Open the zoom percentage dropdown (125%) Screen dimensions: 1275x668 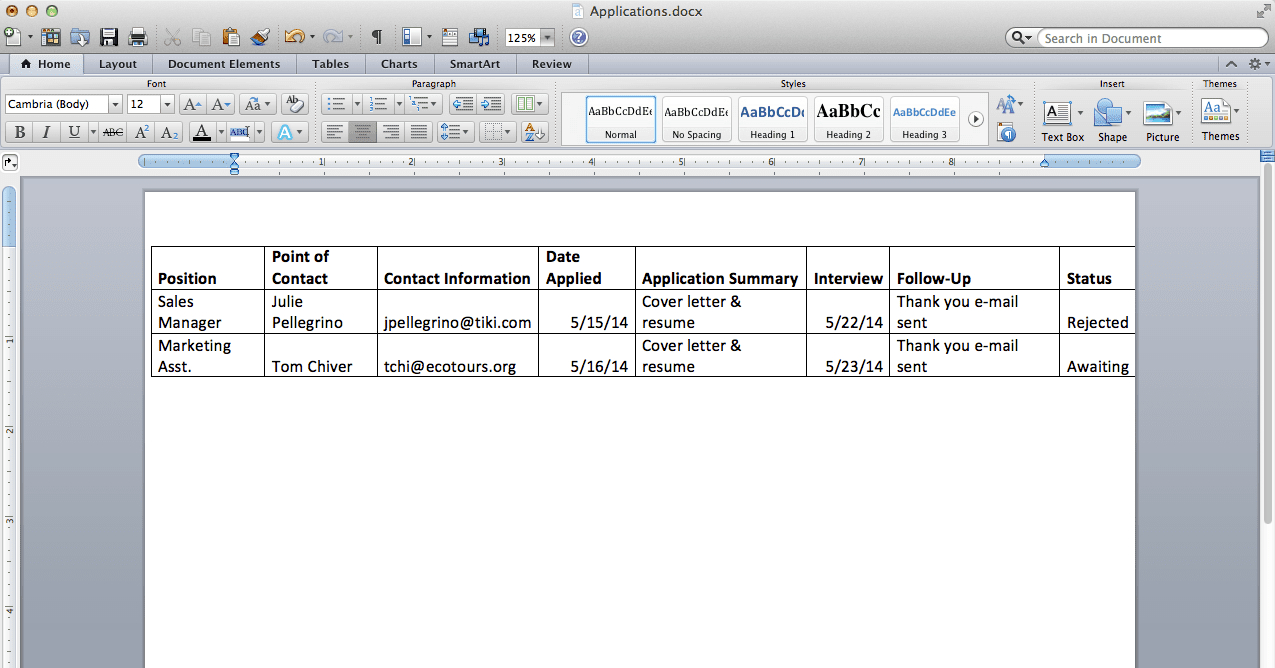[547, 38]
